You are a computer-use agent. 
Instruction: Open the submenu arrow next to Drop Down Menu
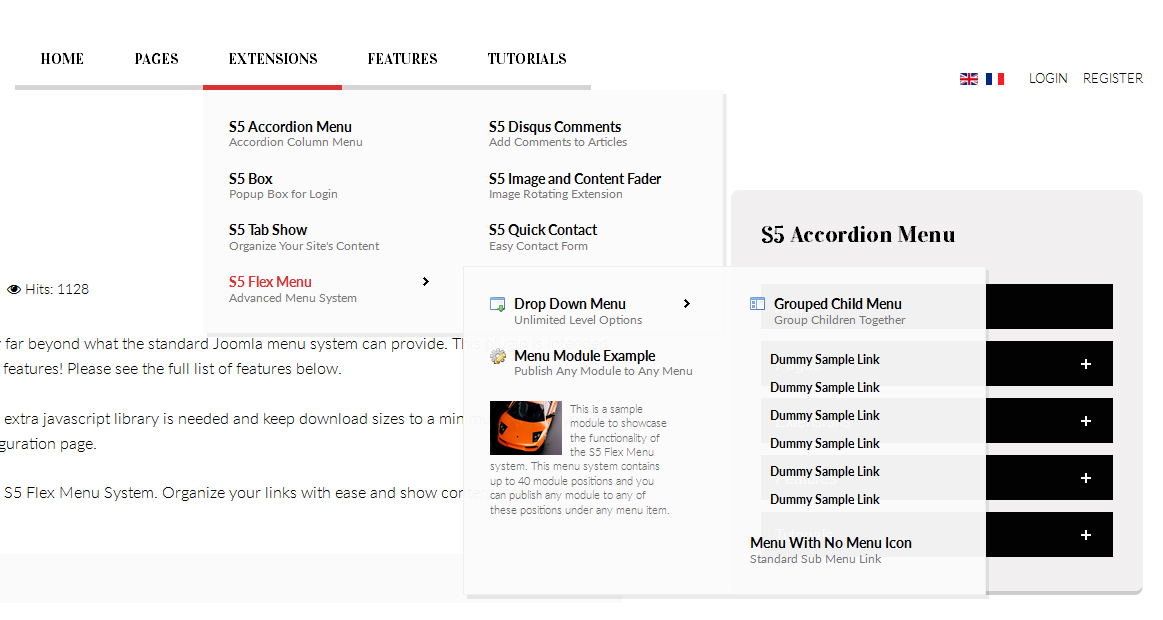(x=687, y=303)
